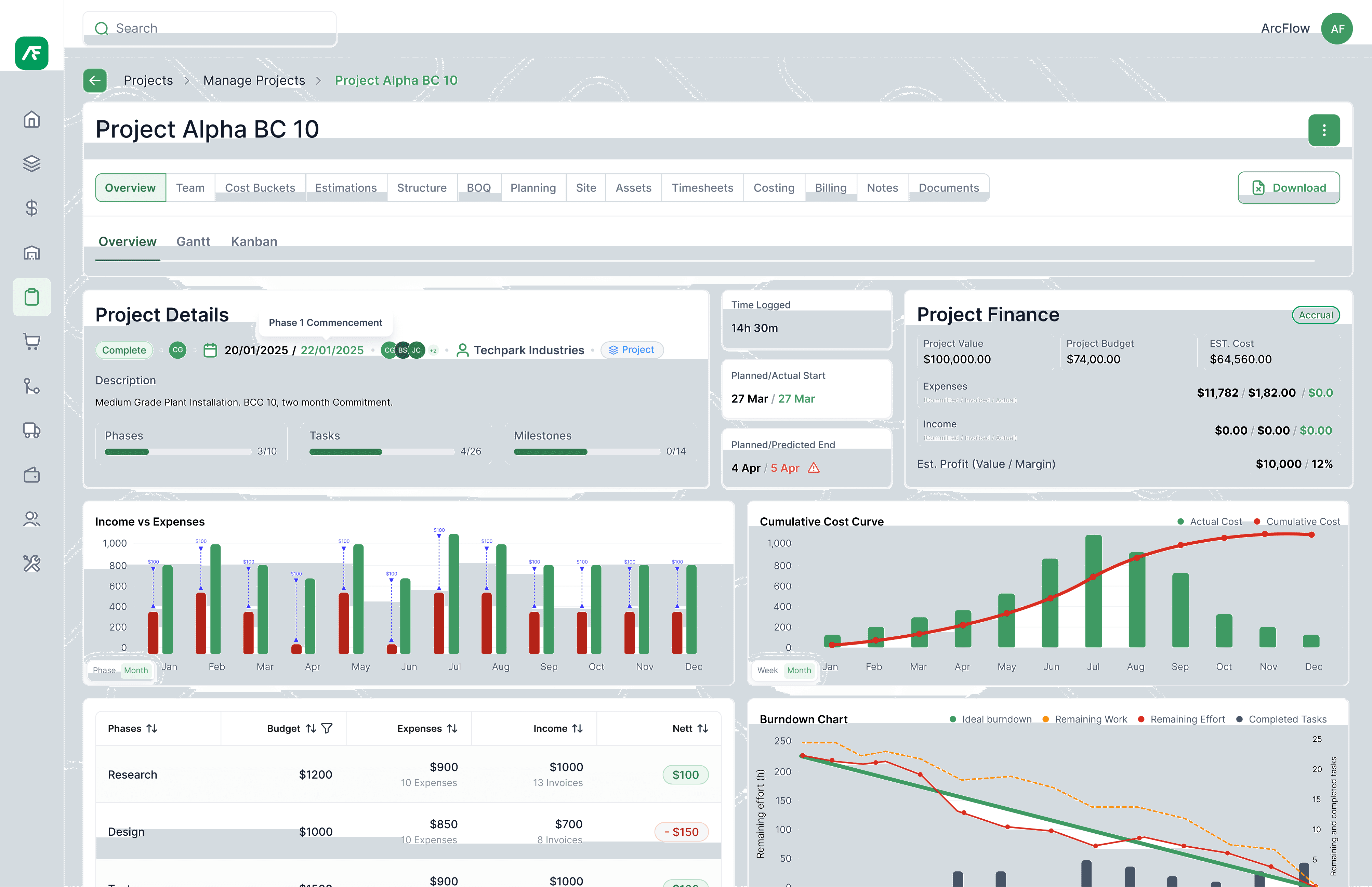Click the home icon in sidebar

point(32,119)
